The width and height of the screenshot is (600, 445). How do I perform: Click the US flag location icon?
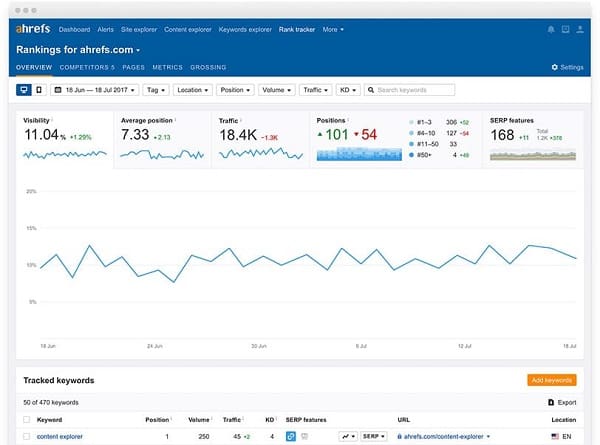[x=555, y=437]
